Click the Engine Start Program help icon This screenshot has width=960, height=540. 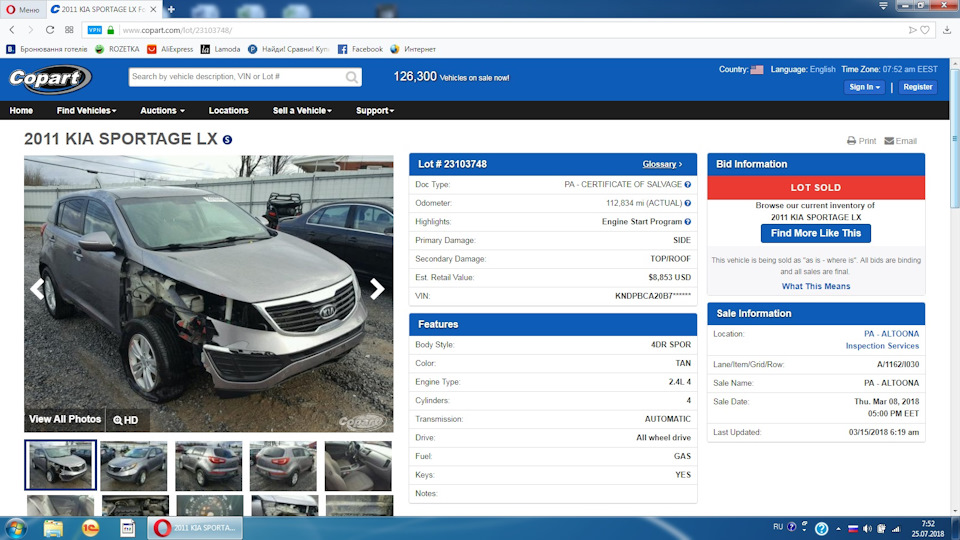coord(688,222)
